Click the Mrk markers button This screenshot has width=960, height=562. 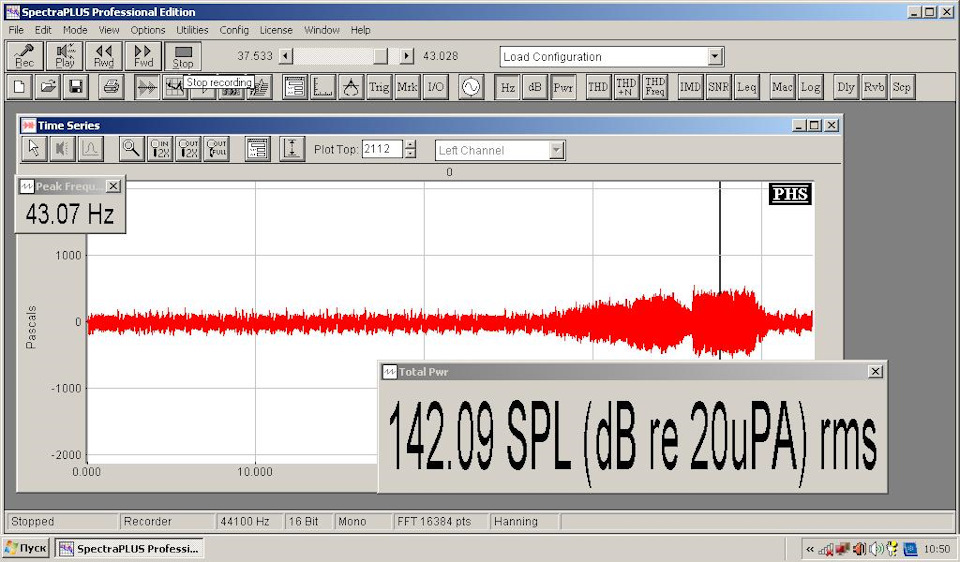click(x=407, y=87)
